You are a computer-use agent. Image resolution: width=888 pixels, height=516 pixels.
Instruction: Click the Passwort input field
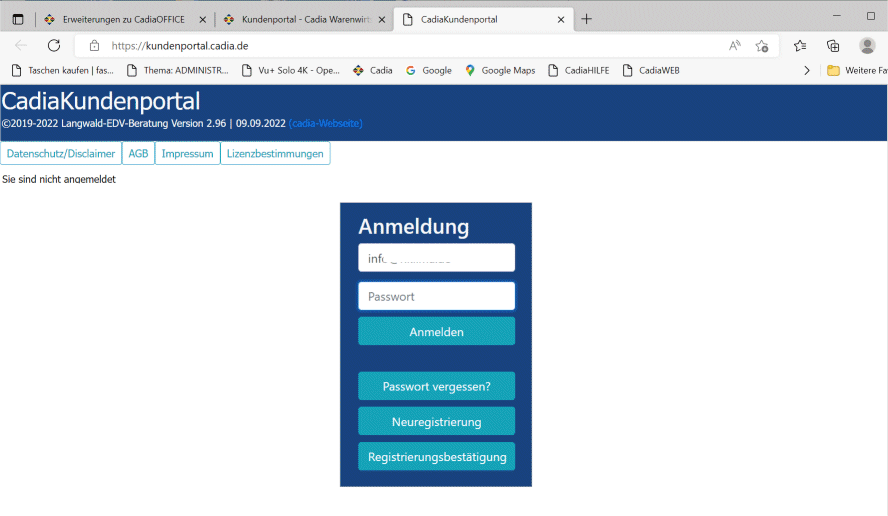tap(437, 296)
